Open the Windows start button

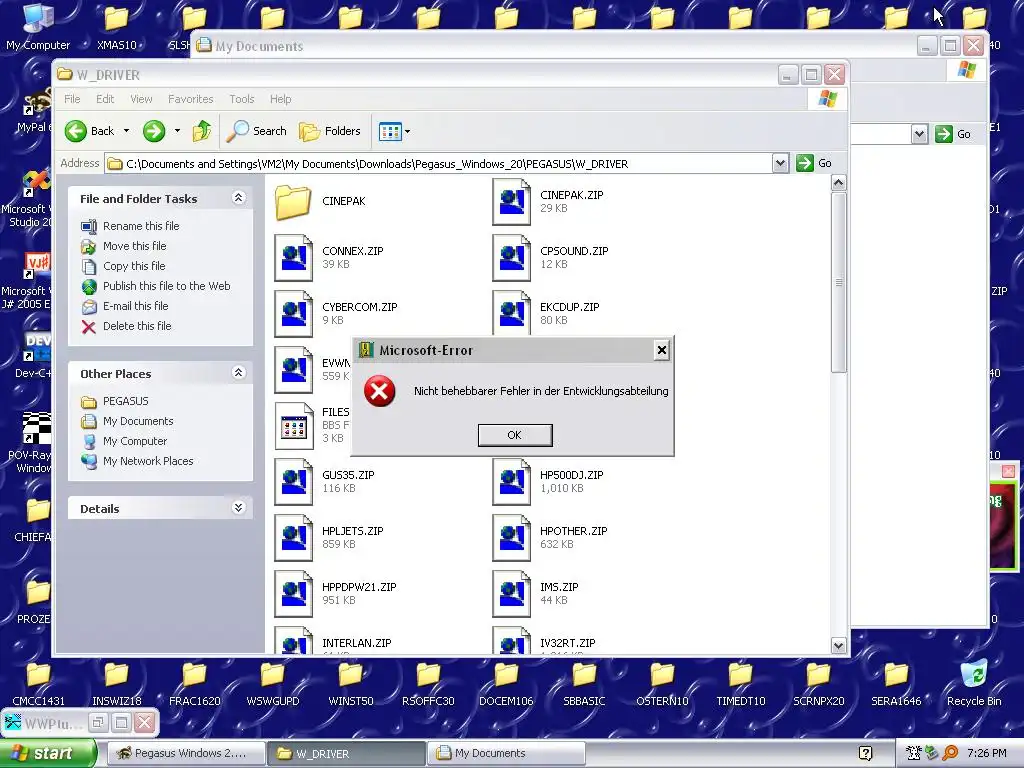click(x=47, y=753)
